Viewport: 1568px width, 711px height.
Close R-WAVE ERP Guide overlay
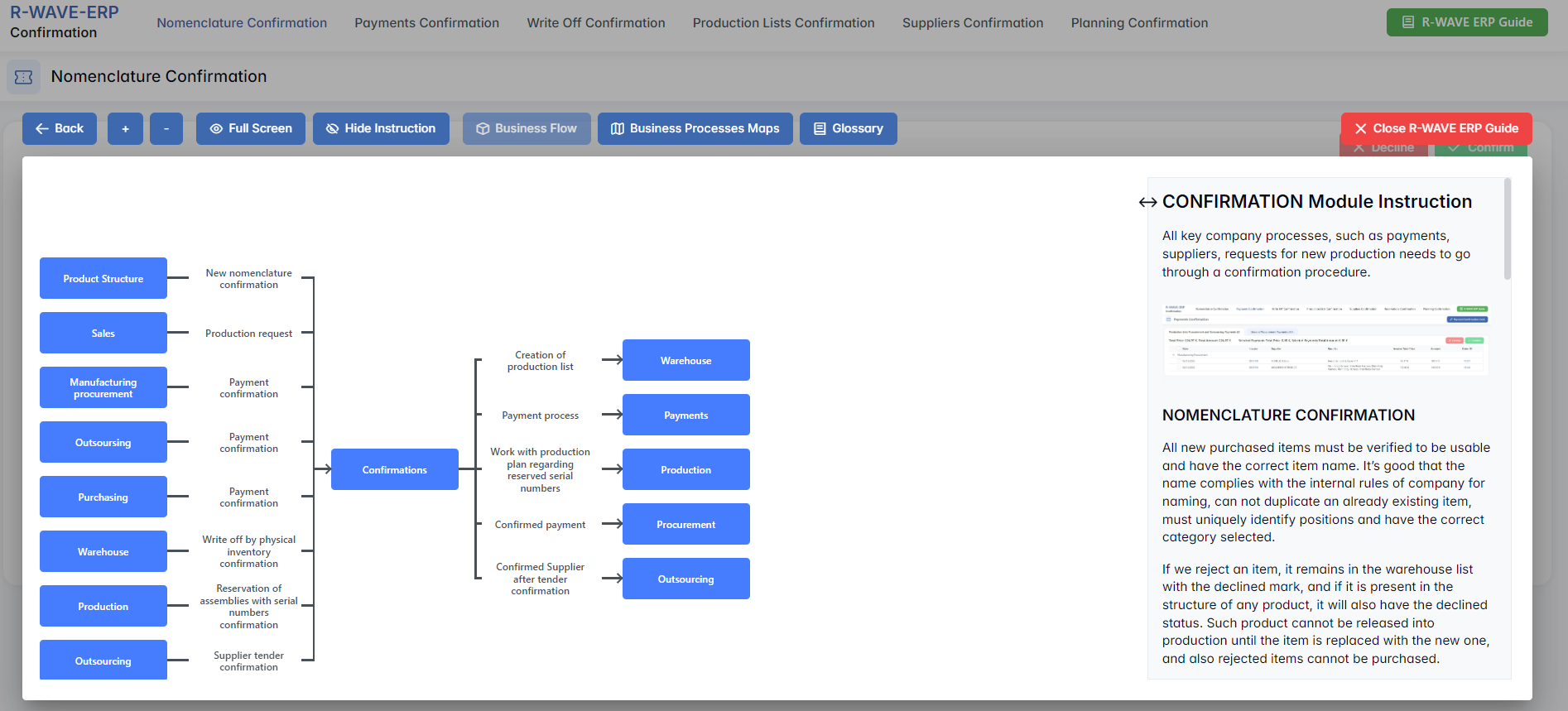[x=1436, y=128]
